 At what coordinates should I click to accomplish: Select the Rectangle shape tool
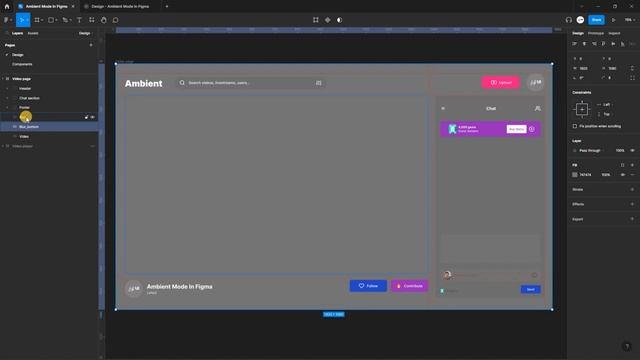[52, 20]
